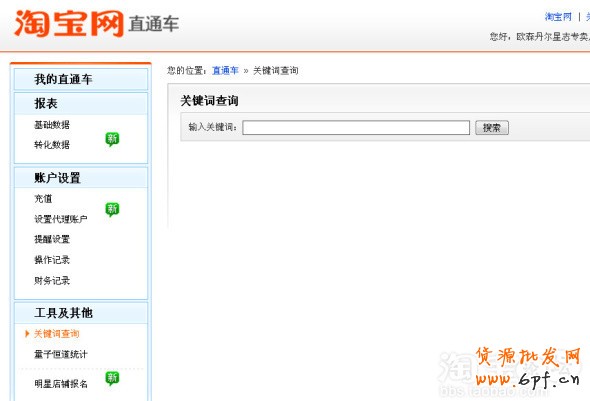Focus the 输入关键词 text field

pyautogui.click(x=356, y=128)
